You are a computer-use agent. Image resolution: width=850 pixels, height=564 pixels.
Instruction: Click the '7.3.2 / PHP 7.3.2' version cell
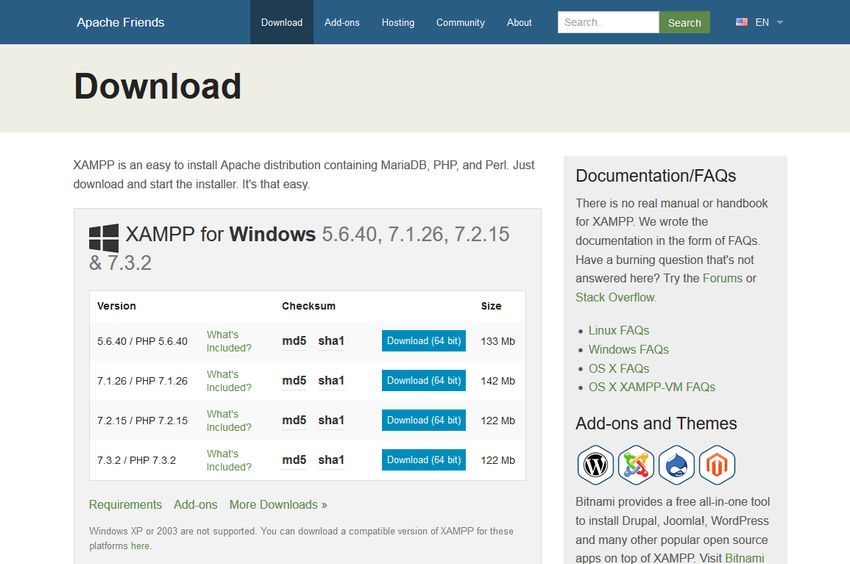(x=137, y=460)
